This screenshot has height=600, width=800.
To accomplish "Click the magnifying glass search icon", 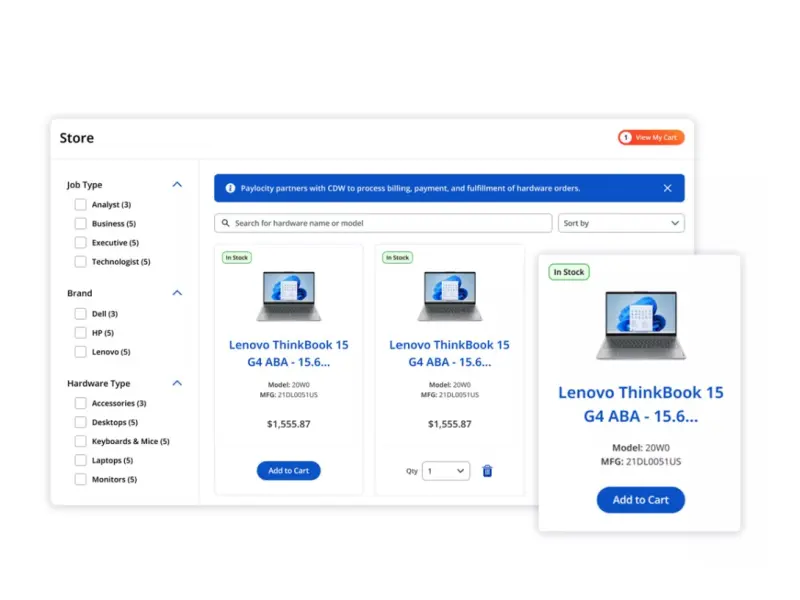I will 226,223.
